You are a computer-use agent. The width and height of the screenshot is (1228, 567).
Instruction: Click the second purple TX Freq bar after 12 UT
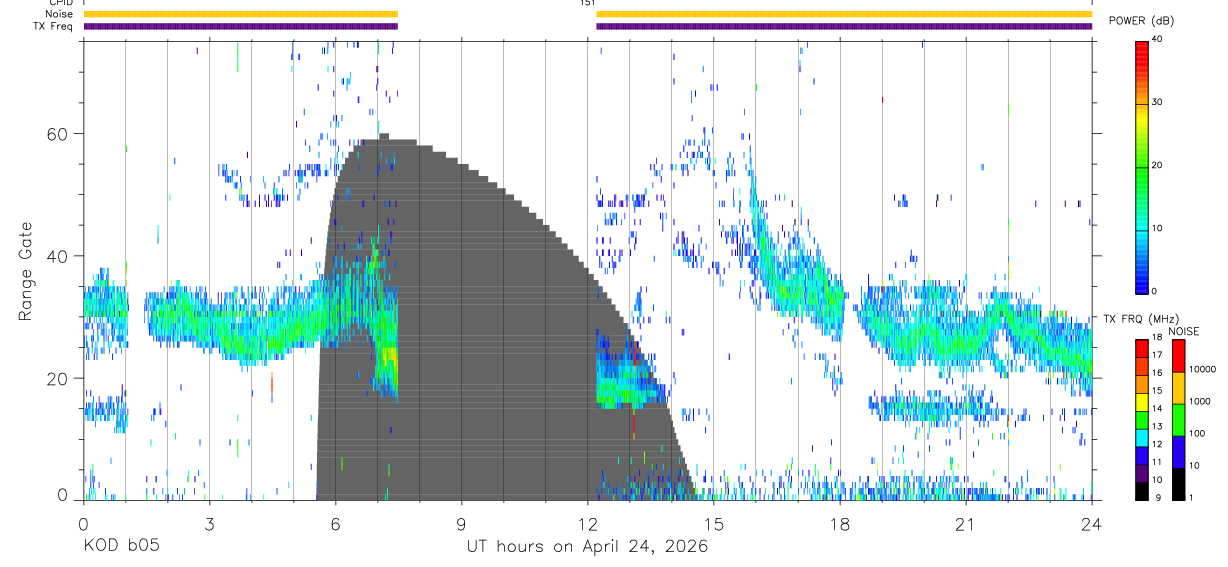[844, 26]
